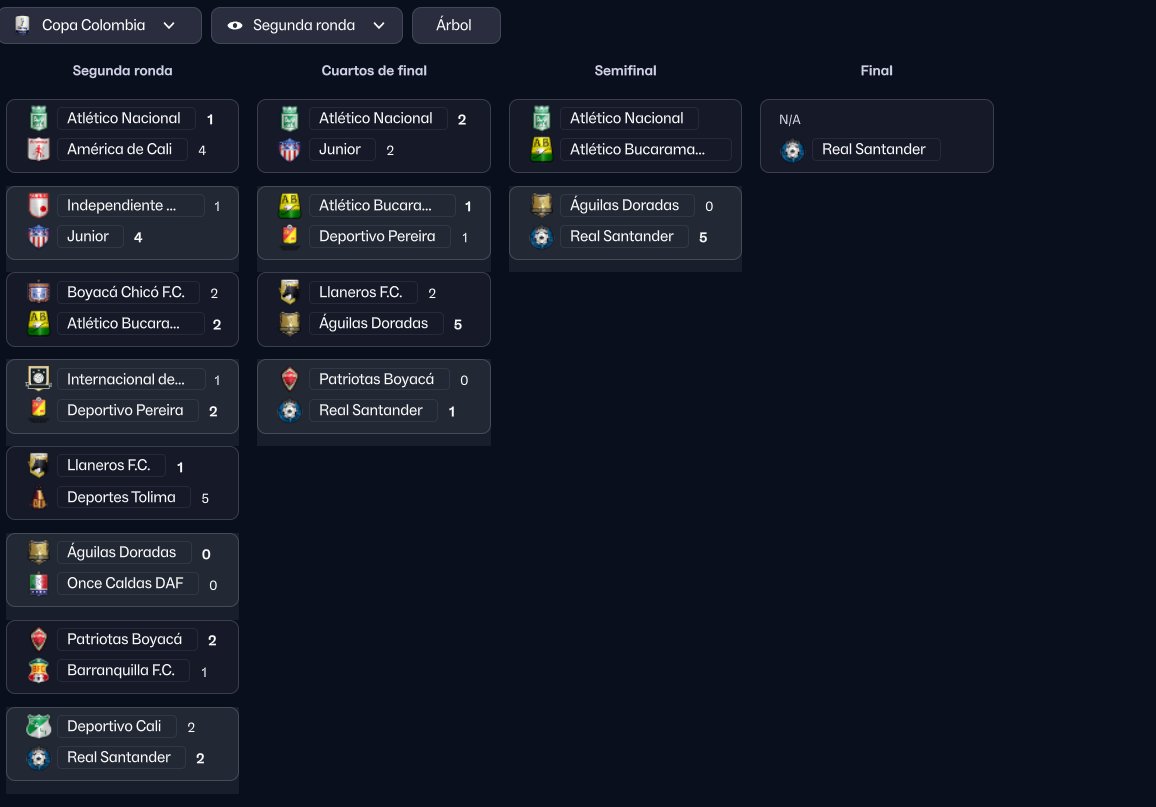Click Atlético Nacional name in Semifinal card

click(x=627, y=118)
